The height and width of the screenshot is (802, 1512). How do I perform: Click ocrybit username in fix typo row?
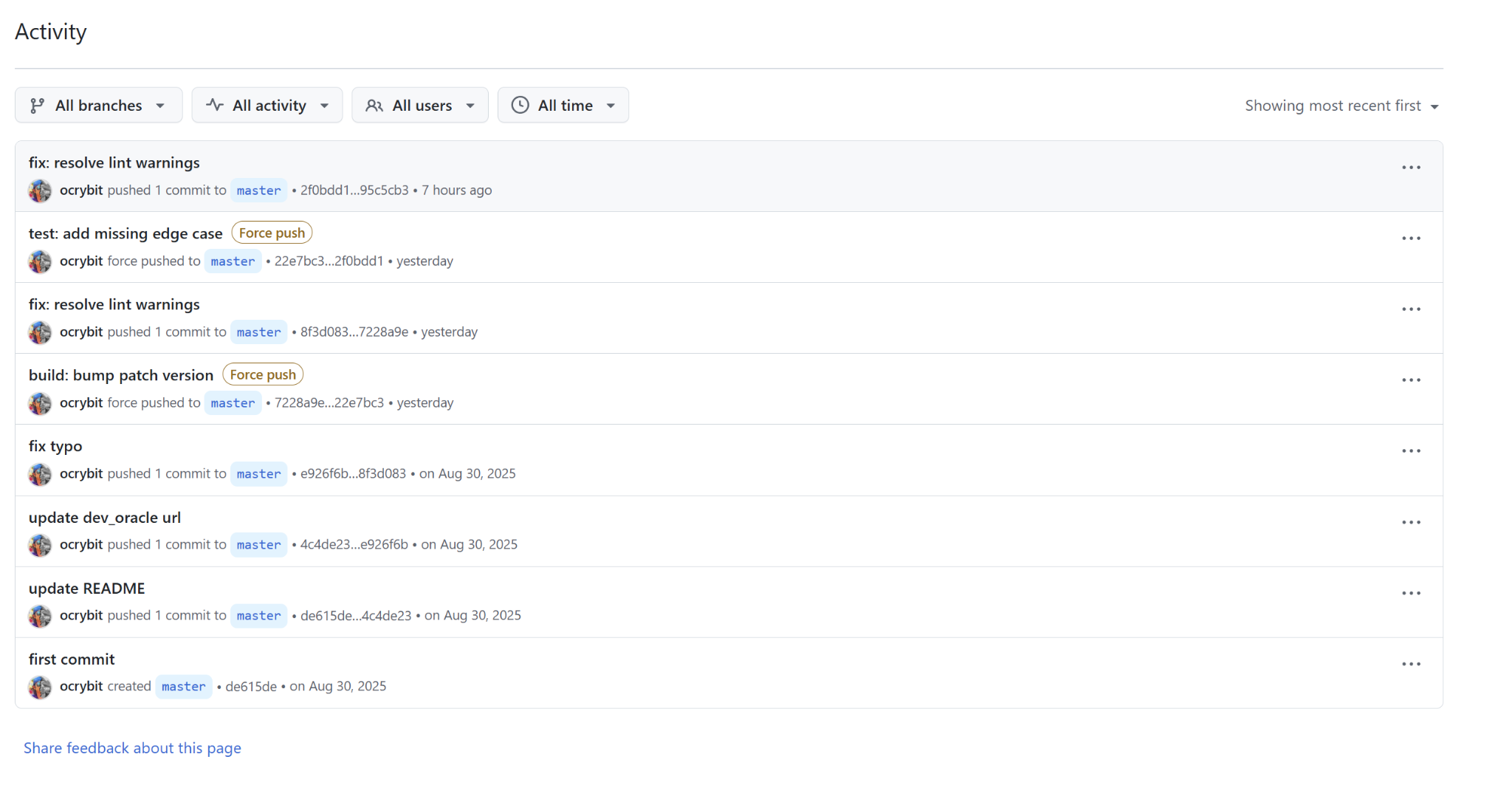pyautogui.click(x=81, y=473)
